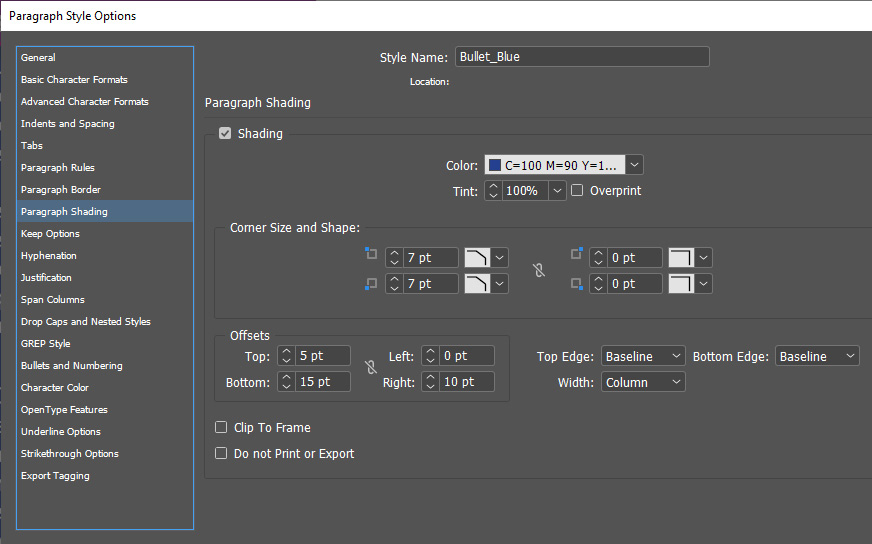This screenshot has height=544, width=872.
Task: Open the Tint percentage dropdown
Action: (x=557, y=191)
